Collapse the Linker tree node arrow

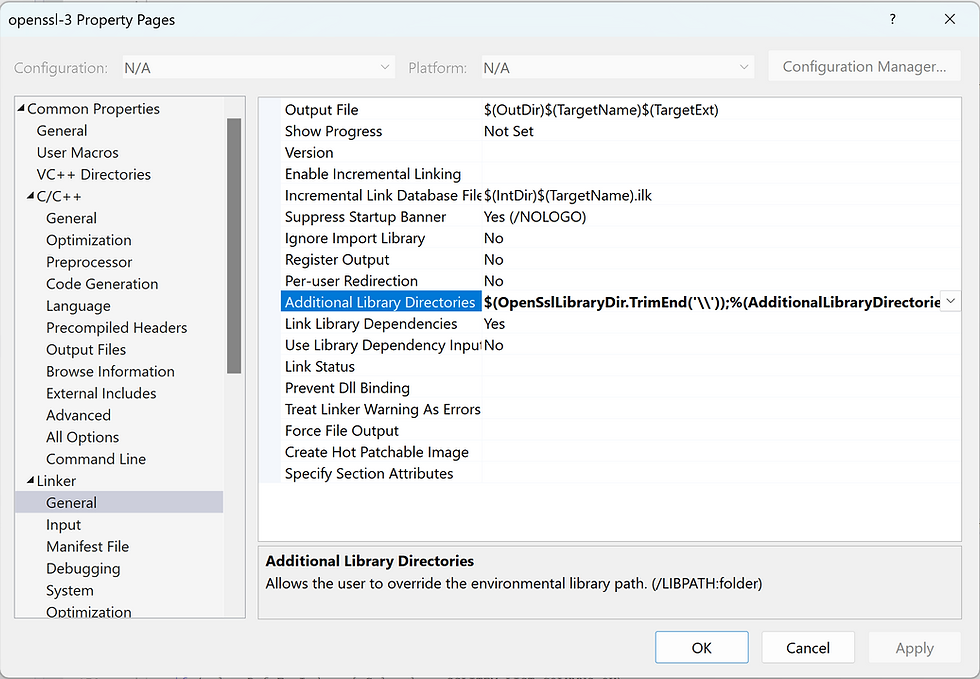click(x=30, y=480)
